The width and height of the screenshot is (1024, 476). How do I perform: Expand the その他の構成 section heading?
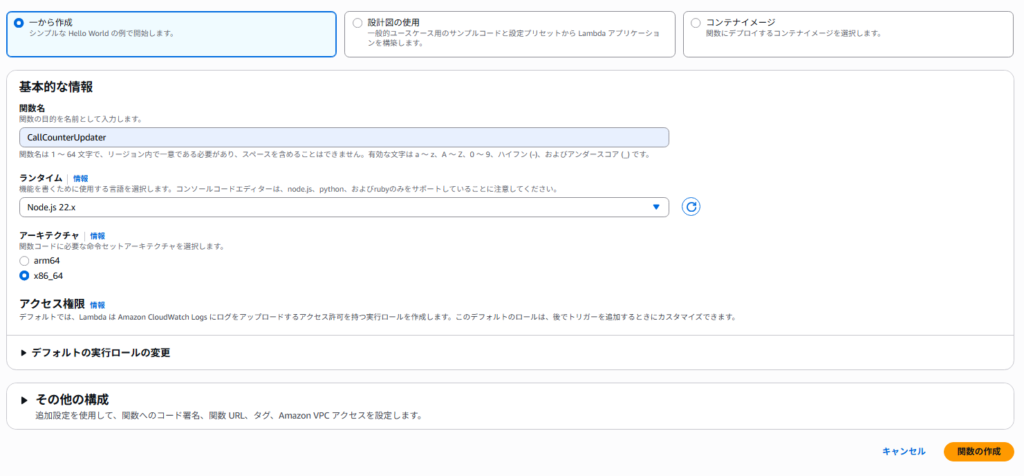pyautogui.click(x=72, y=400)
